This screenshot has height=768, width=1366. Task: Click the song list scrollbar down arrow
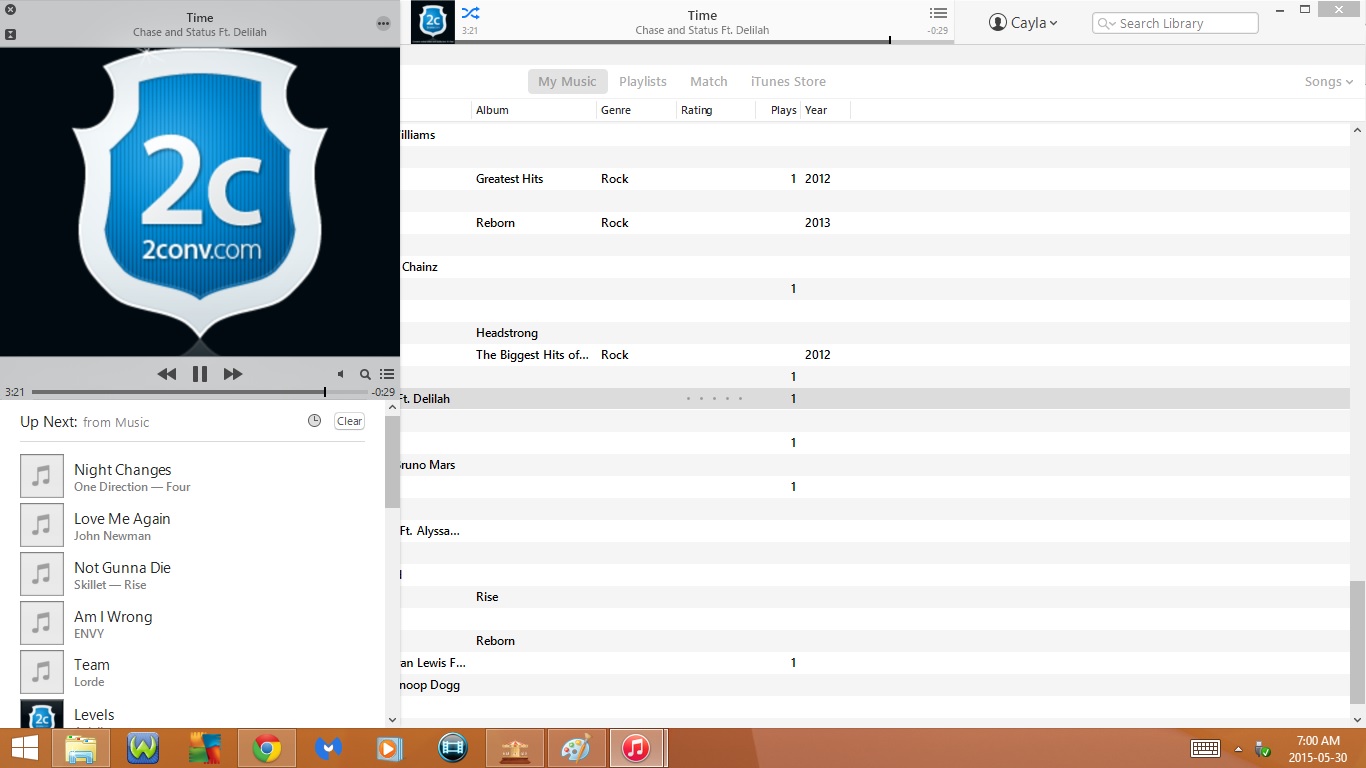click(x=1358, y=719)
